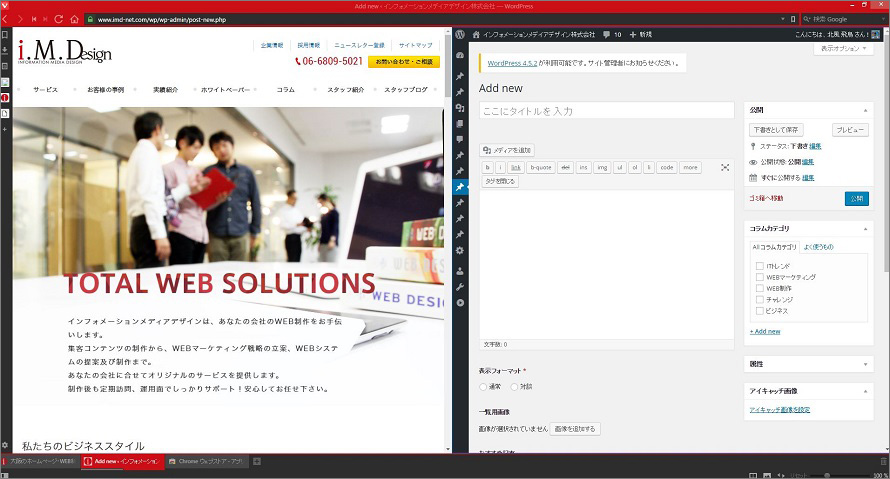Viewport: 890px width, 479px height.
Task: Check the ITトレンド category
Action: point(759,266)
